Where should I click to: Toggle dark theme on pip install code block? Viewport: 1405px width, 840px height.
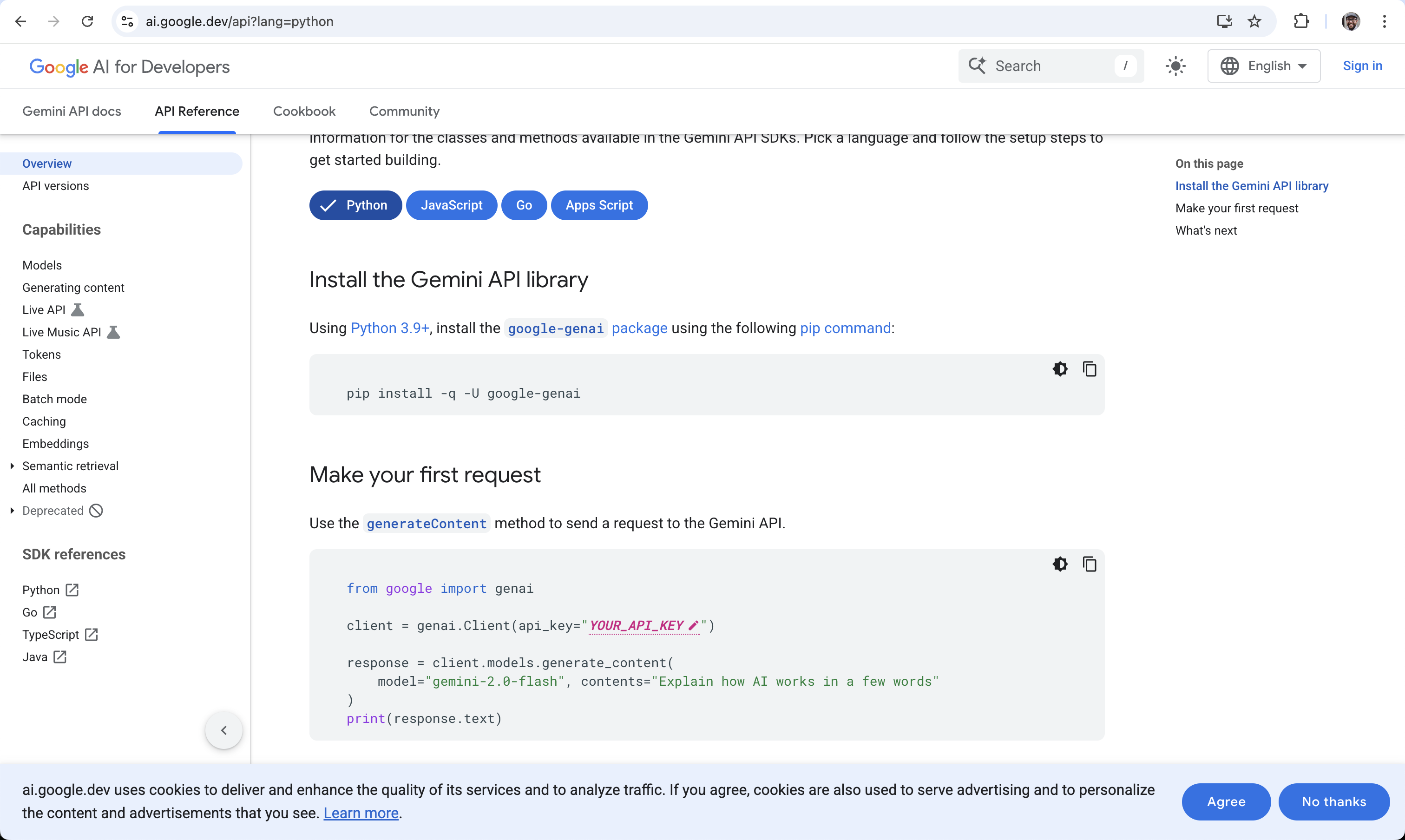click(x=1060, y=369)
